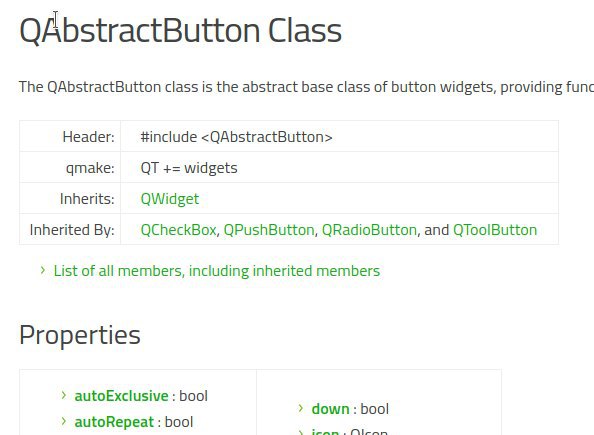
Task: Click the QAbstractButton Class page title
Action: 181,30
